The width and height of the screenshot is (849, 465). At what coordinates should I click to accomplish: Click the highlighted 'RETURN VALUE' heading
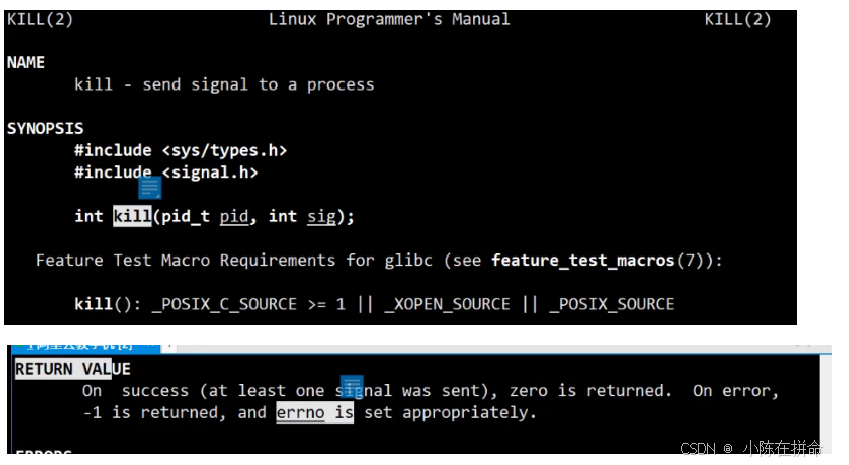(73, 369)
